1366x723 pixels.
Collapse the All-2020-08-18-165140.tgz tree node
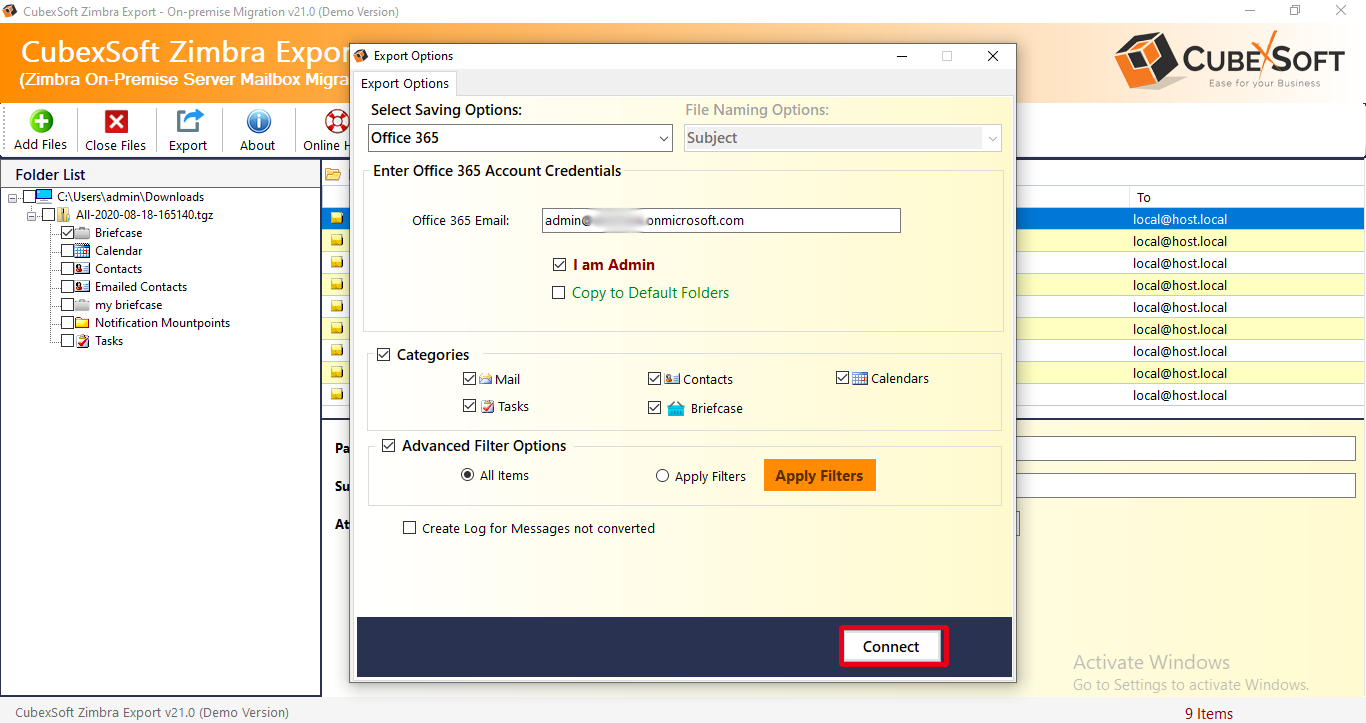click(32, 215)
